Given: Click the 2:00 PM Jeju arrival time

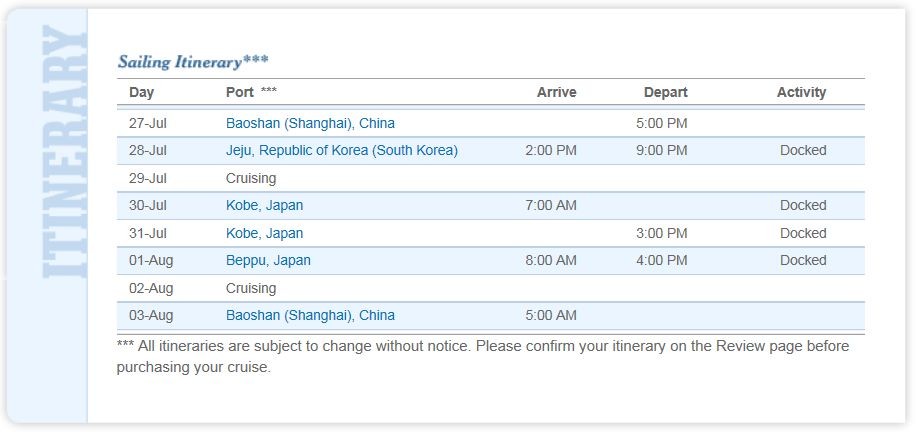Looking at the screenshot, I should click(551, 151).
